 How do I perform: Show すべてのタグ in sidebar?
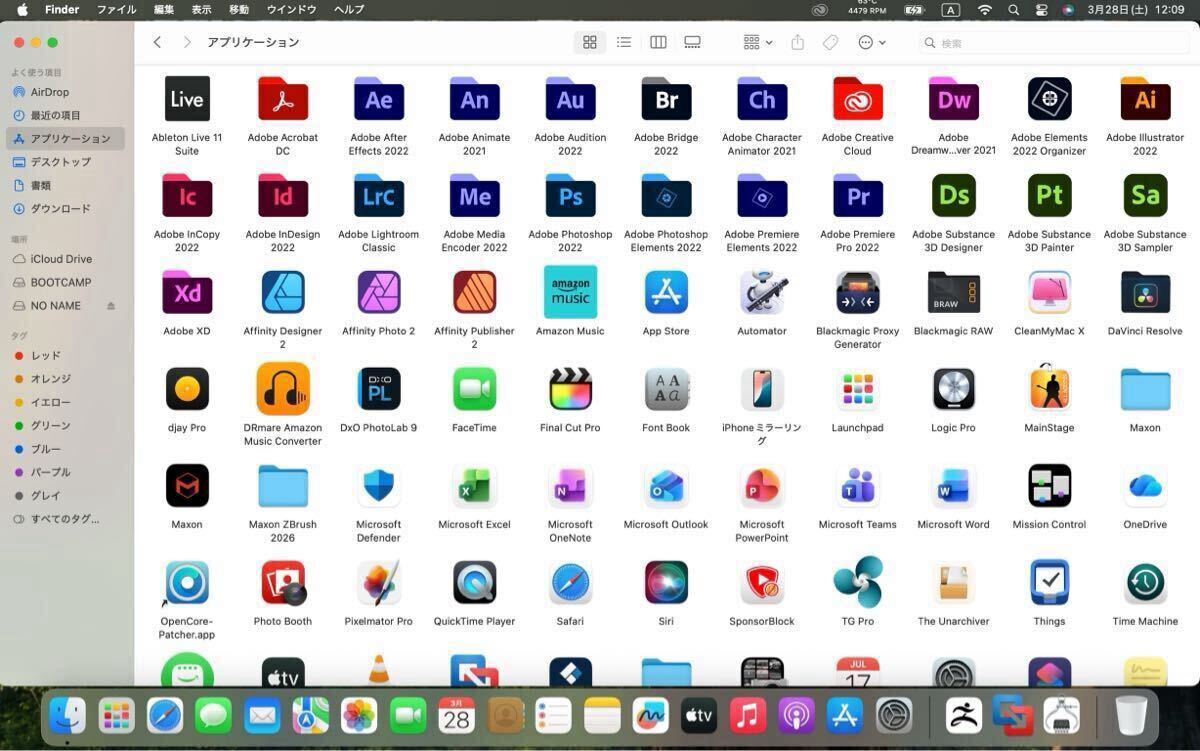66,519
